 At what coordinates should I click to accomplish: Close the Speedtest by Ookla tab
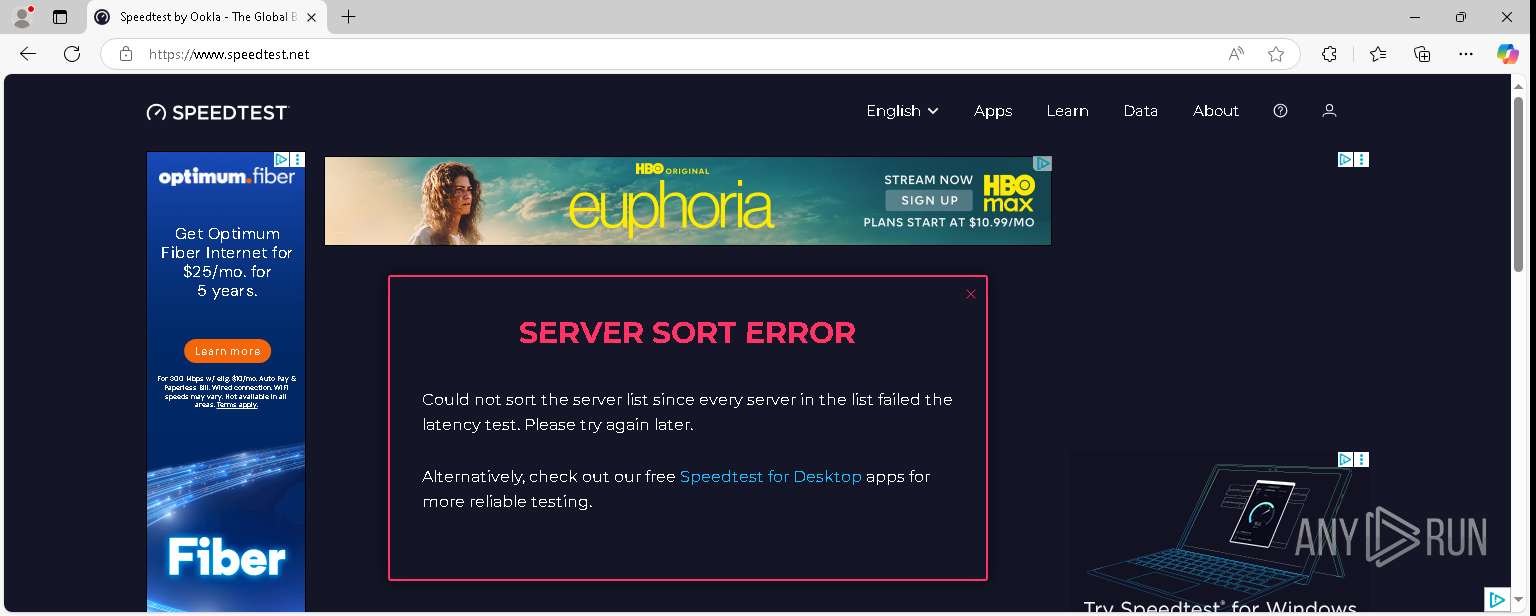pos(311,17)
